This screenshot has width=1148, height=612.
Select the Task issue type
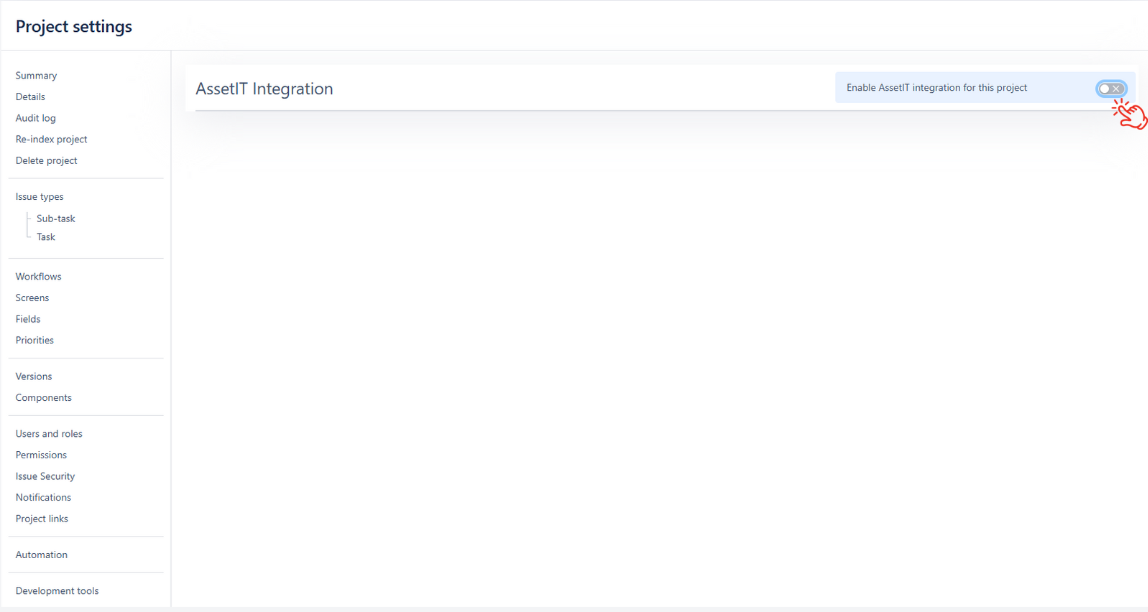pyautogui.click(x=46, y=237)
